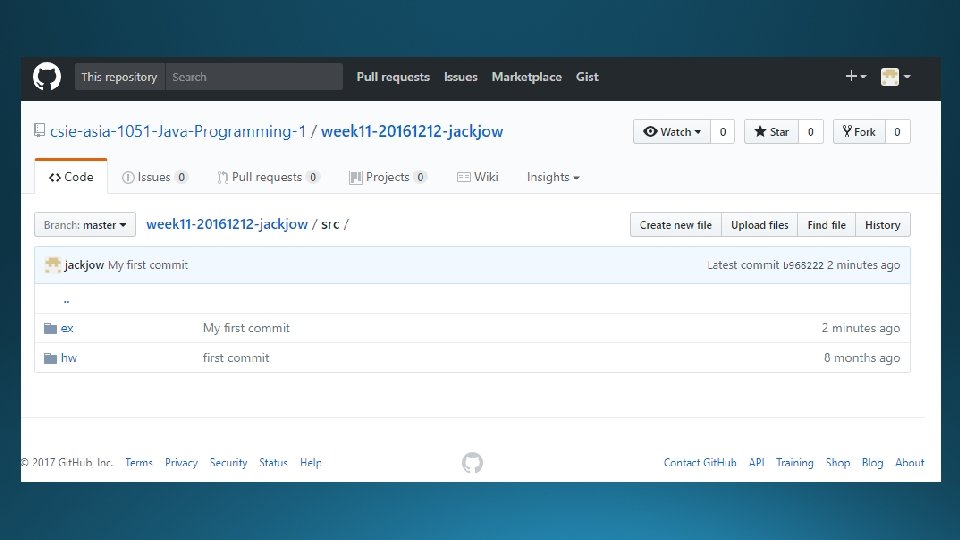Expand the Insights dropdown tab
The width and height of the screenshot is (960, 540).
pos(553,177)
